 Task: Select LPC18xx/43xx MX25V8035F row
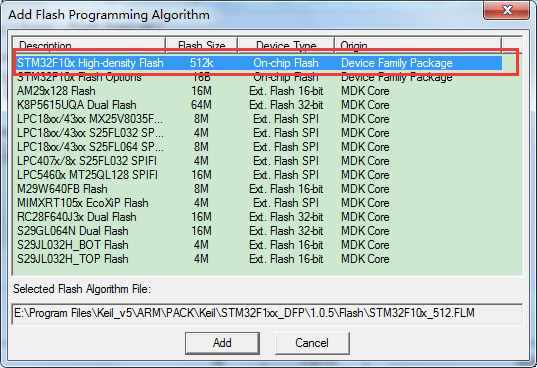(259, 119)
